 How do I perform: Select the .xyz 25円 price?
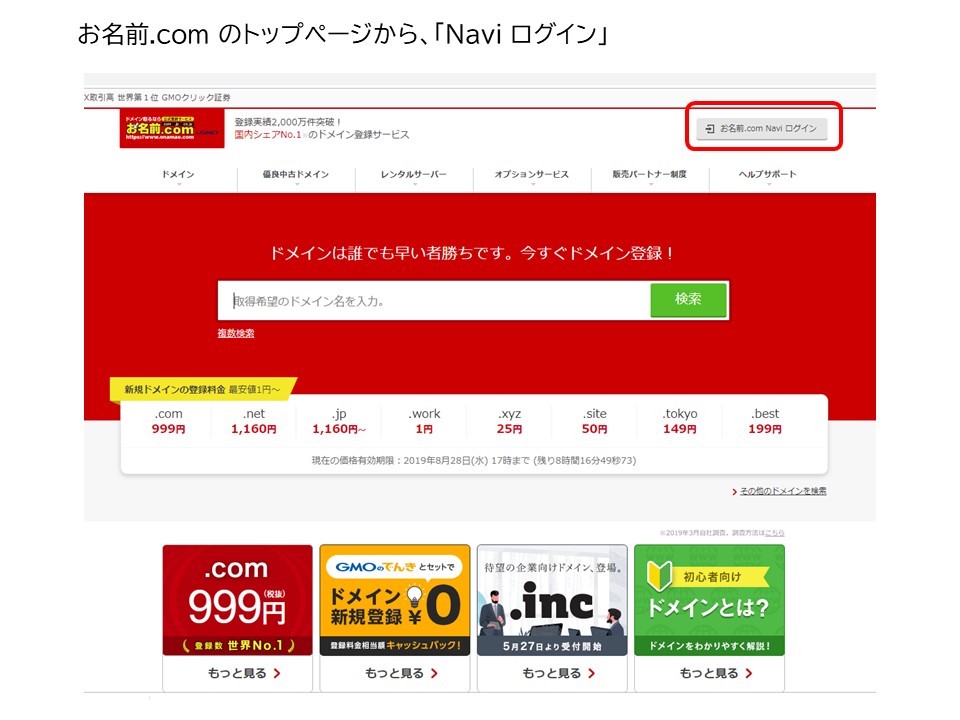pos(509,421)
